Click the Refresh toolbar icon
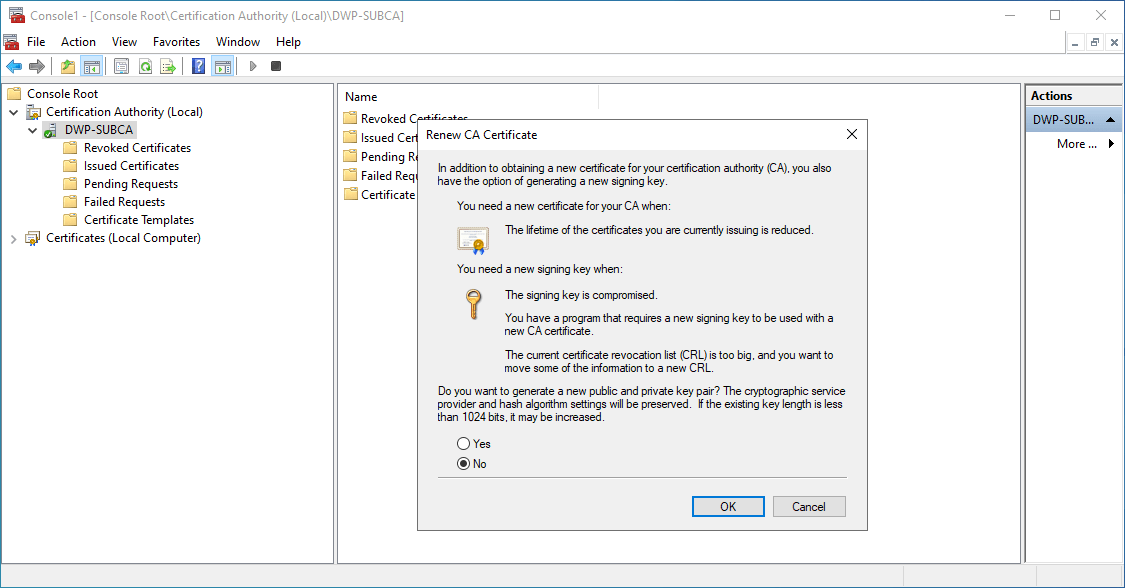 coord(145,66)
